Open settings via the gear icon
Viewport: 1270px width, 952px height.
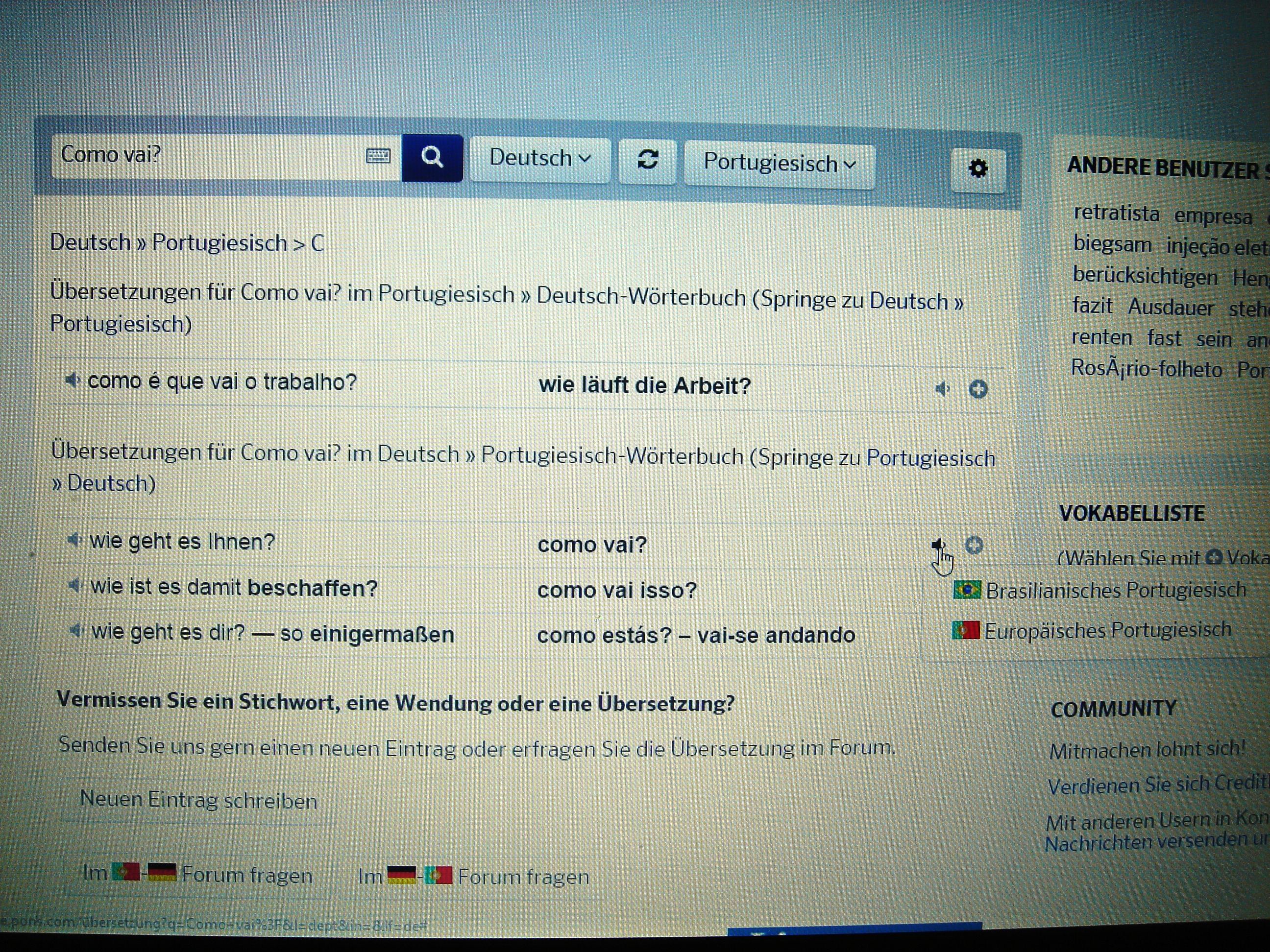pyautogui.click(x=978, y=169)
